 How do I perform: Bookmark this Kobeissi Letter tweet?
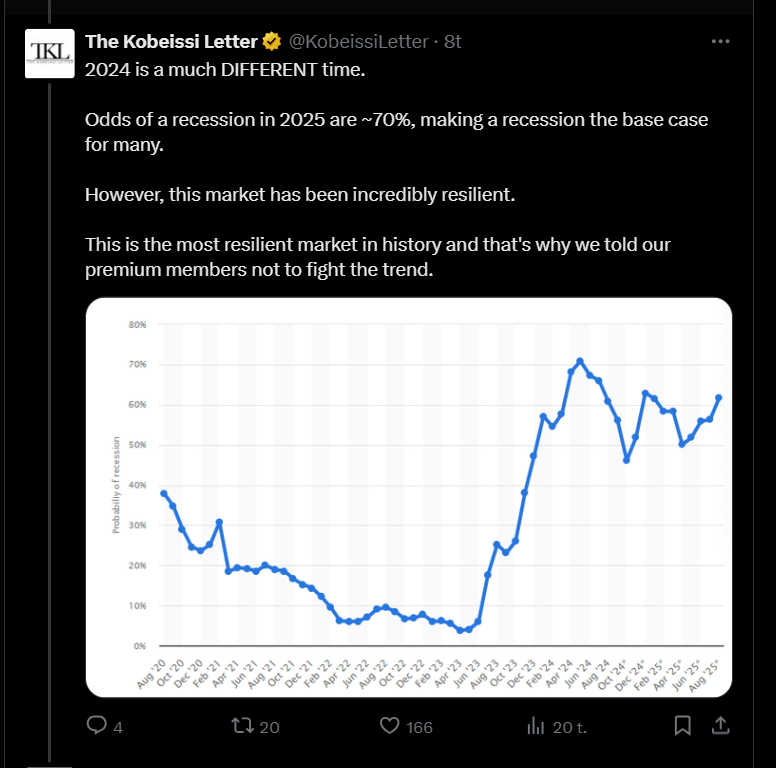click(682, 725)
